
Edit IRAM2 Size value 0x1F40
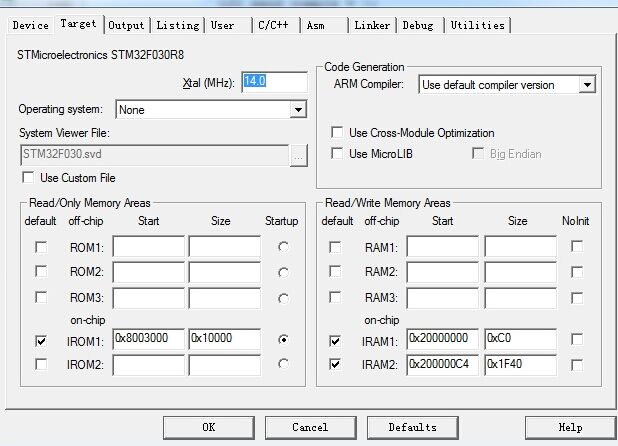pos(520,365)
